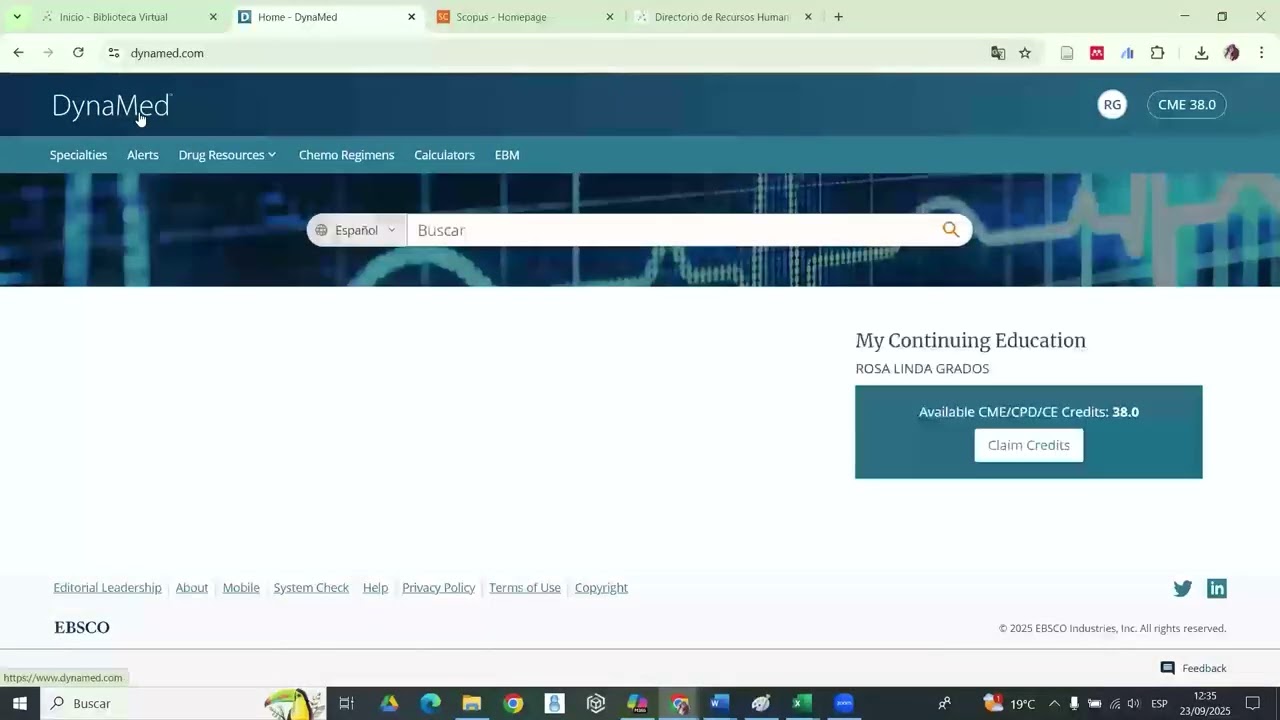
Task: Open Google Drive from the taskbar
Action: click(x=389, y=704)
